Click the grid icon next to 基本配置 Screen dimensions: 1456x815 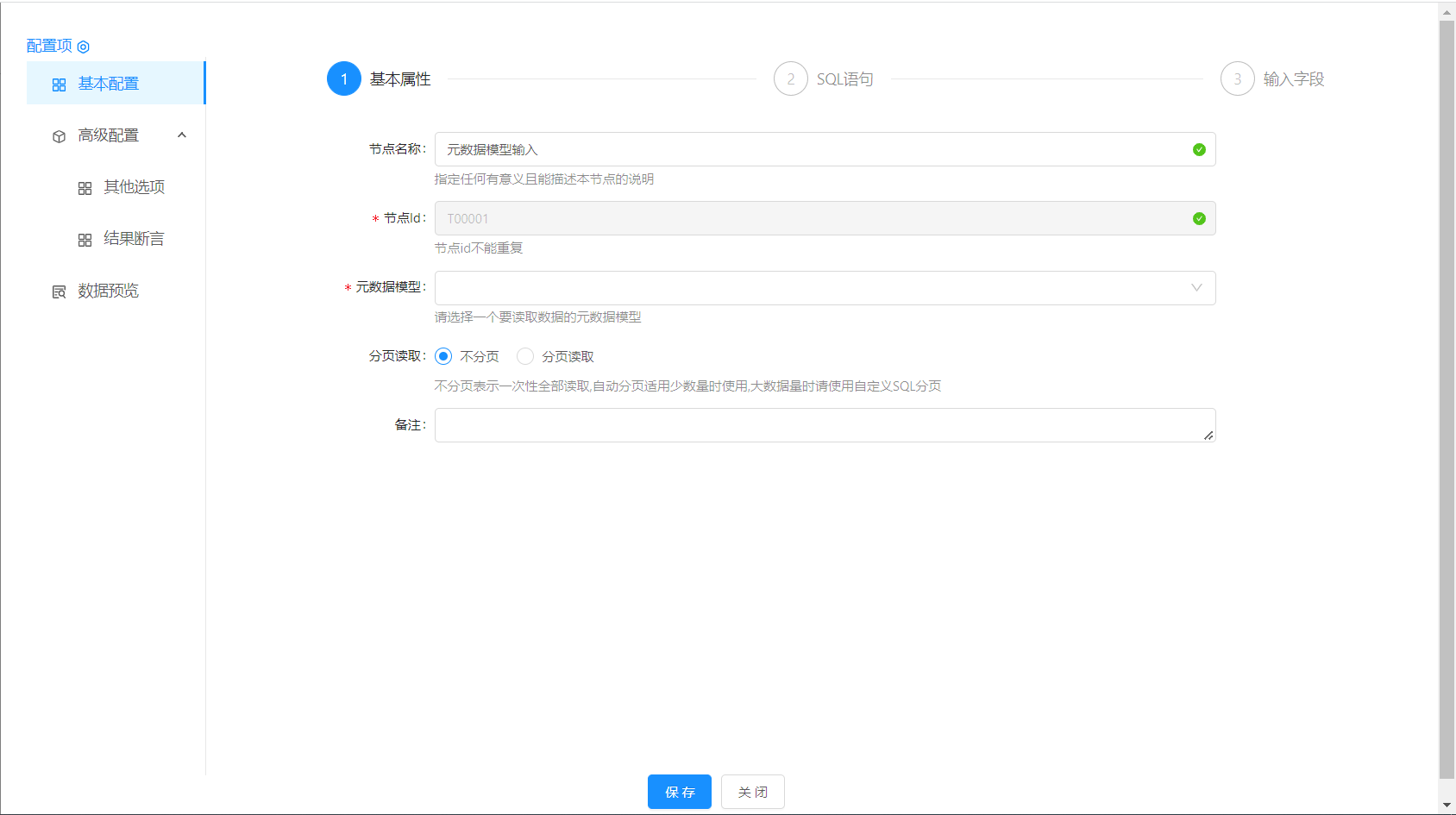pyautogui.click(x=59, y=85)
